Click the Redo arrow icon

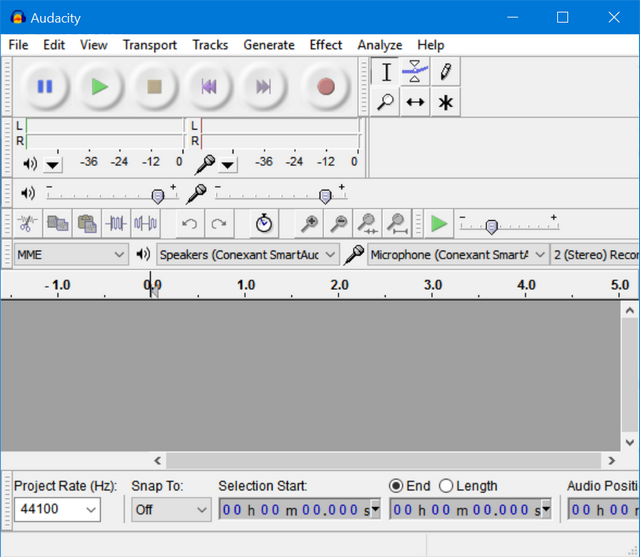pyautogui.click(x=219, y=224)
